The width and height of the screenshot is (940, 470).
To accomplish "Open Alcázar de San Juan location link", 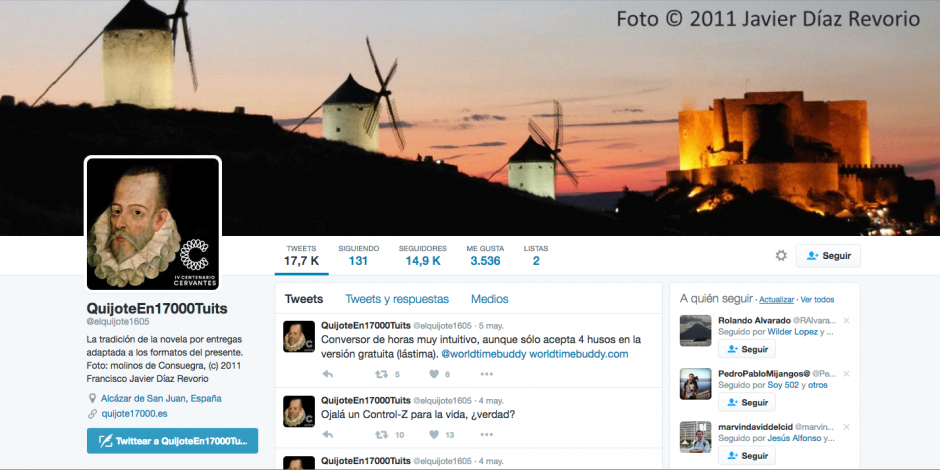I will coord(161,398).
